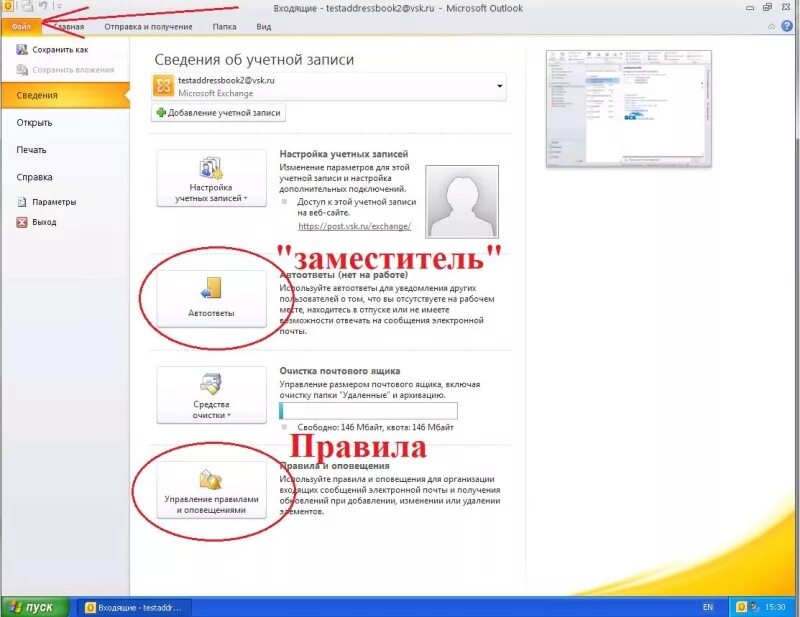Viewport: 800px width, 617px height.
Task: Click Добавление учетной записи button
Action: click(x=218, y=113)
